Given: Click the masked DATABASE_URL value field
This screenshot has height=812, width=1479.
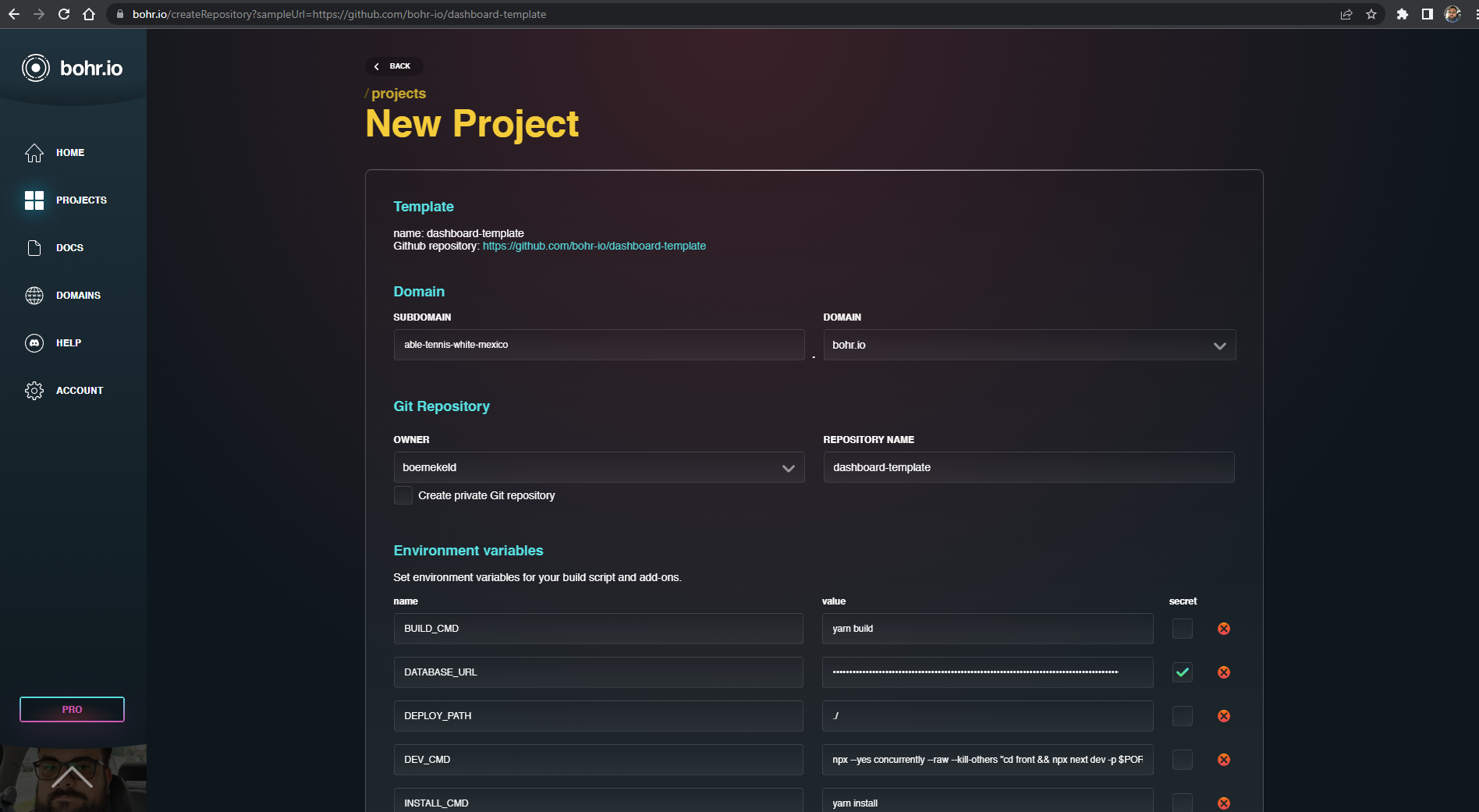Looking at the screenshot, I should (988, 672).
